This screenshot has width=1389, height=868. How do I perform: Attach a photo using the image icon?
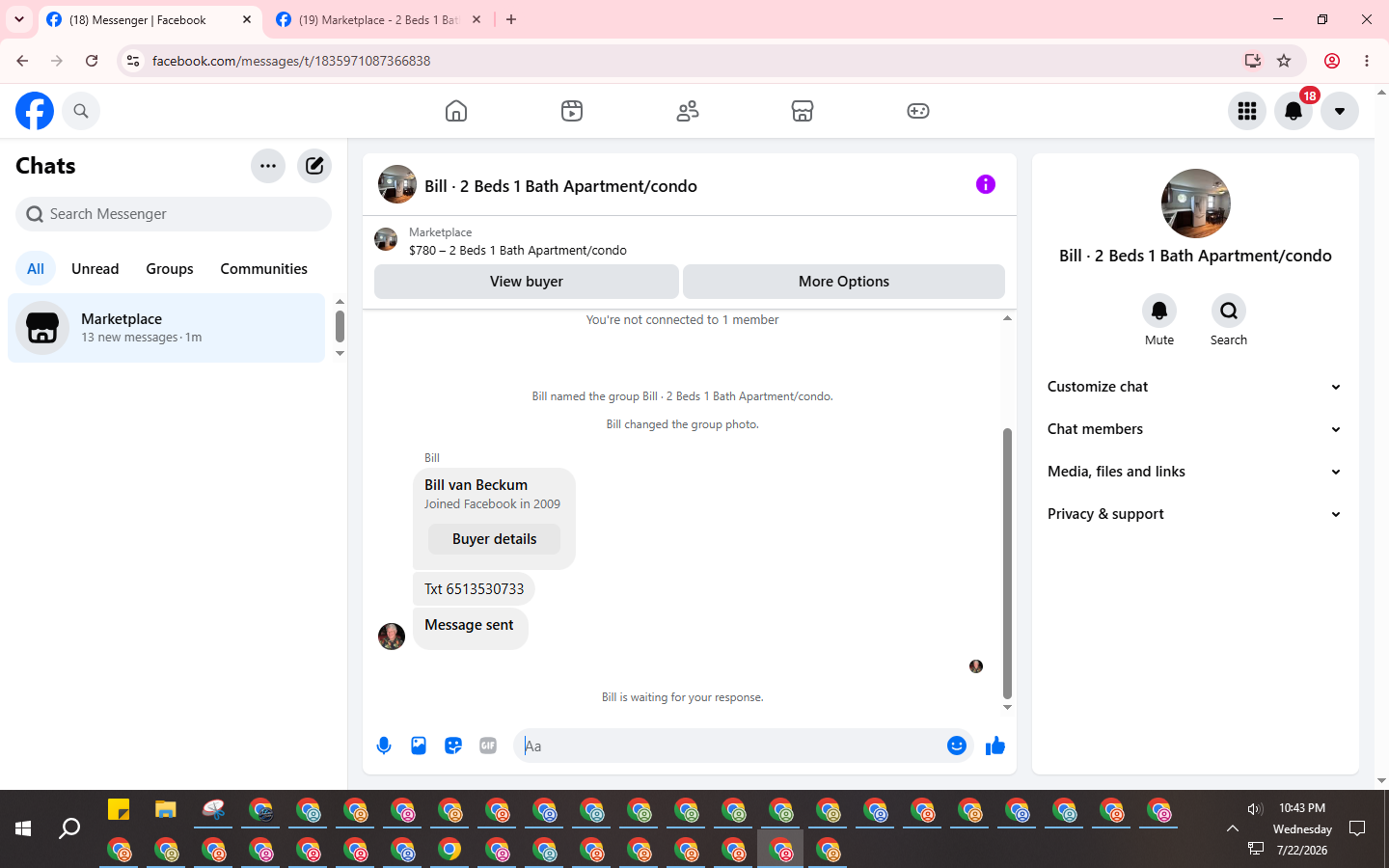(419, 746)
